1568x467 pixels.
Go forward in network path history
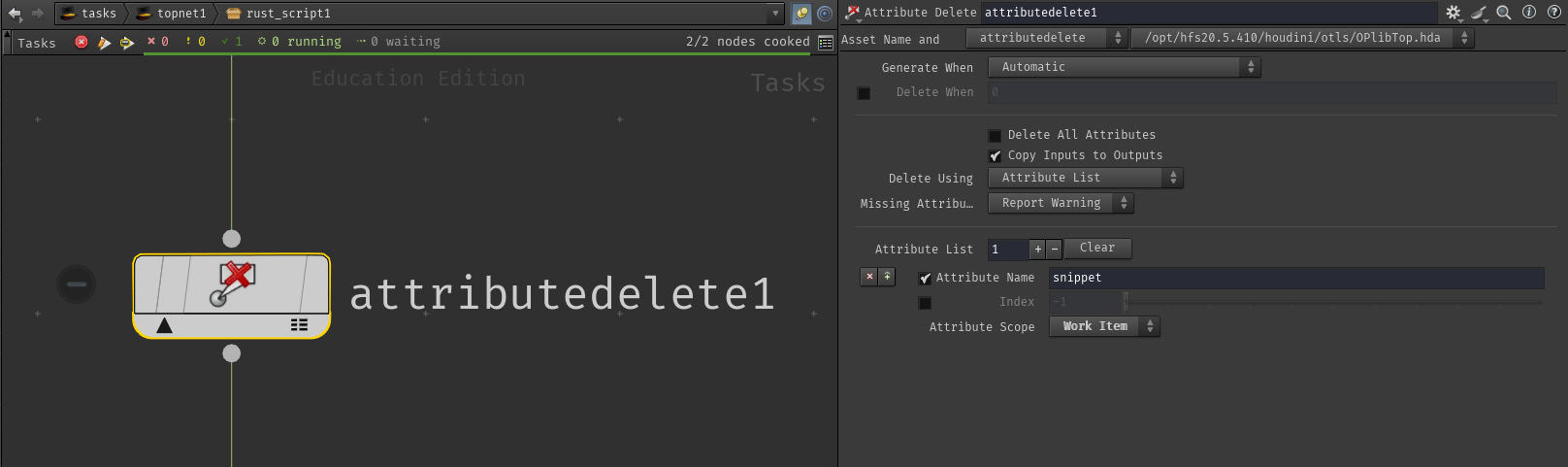coord(38,14)
